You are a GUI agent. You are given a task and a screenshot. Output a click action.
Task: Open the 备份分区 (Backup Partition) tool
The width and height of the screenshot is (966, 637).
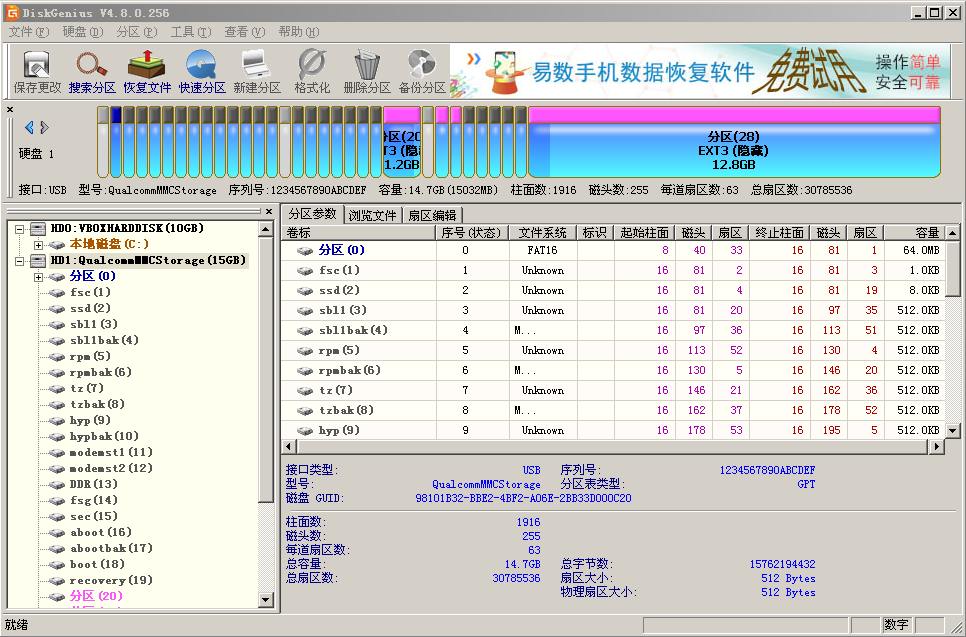pos(422,71)
